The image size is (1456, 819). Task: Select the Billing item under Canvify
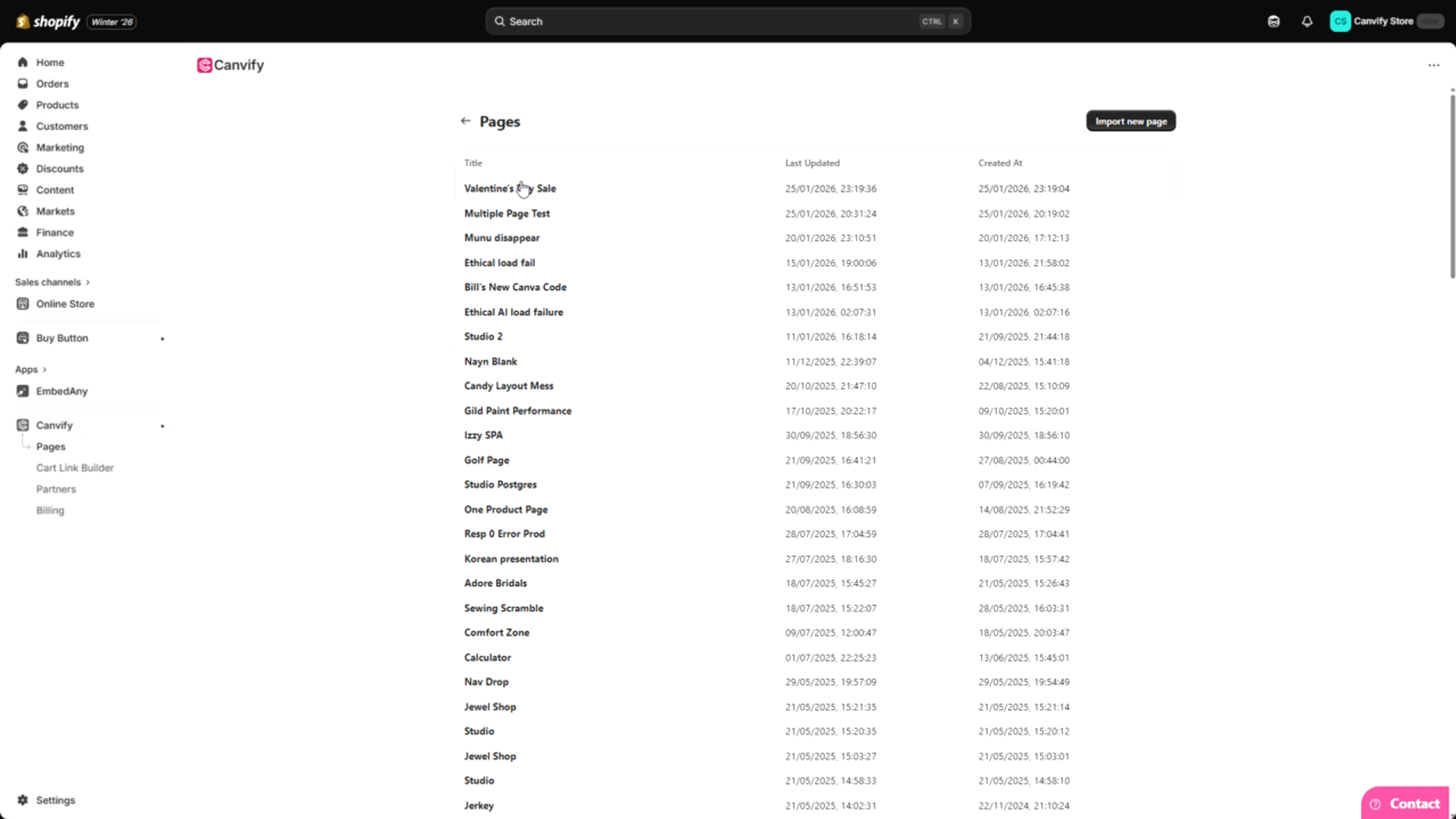click(50, 510)
